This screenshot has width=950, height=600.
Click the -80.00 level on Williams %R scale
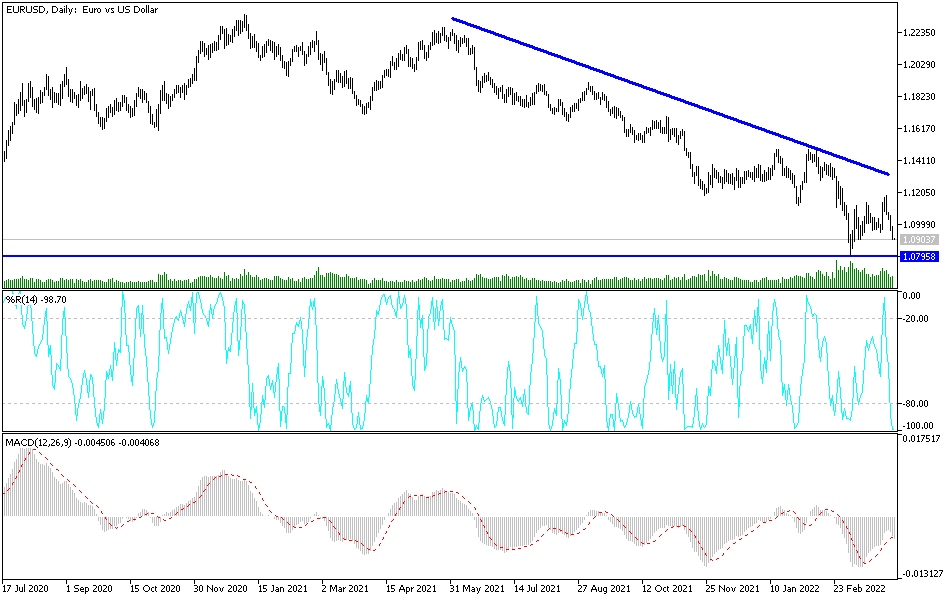click(x=915, y=404)
